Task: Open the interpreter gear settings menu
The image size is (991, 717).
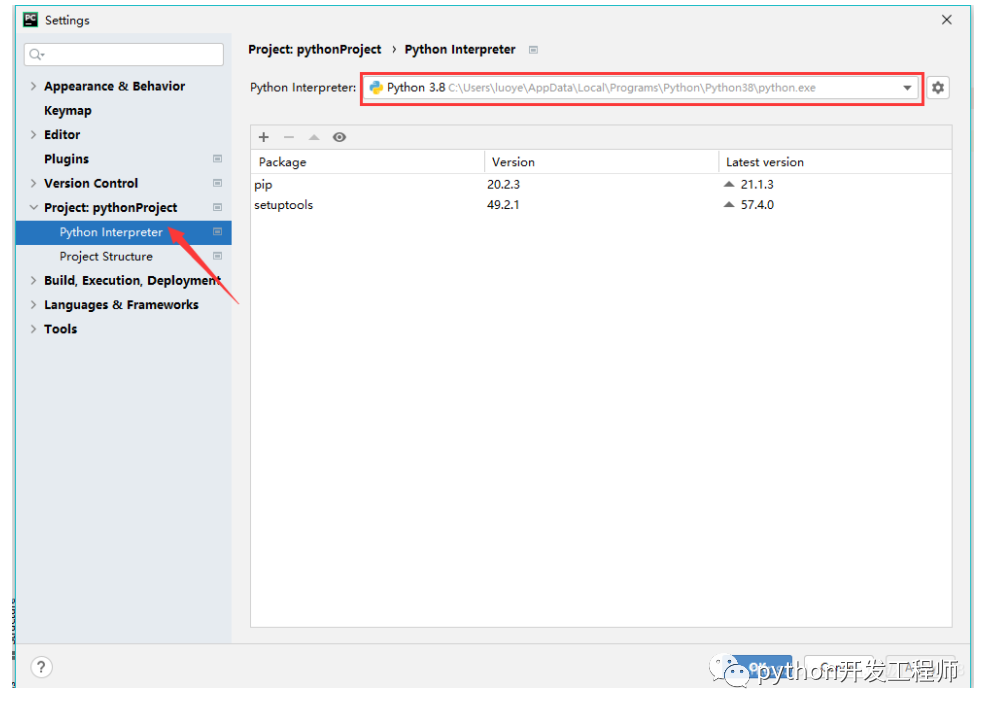Action: click(x=937, y=88)
